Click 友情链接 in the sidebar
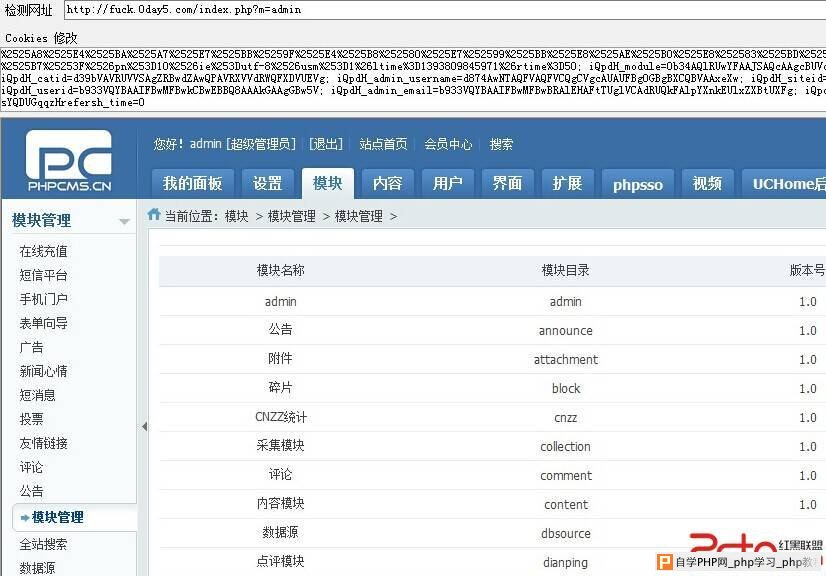The image size is (826, 576). point(43,443)
